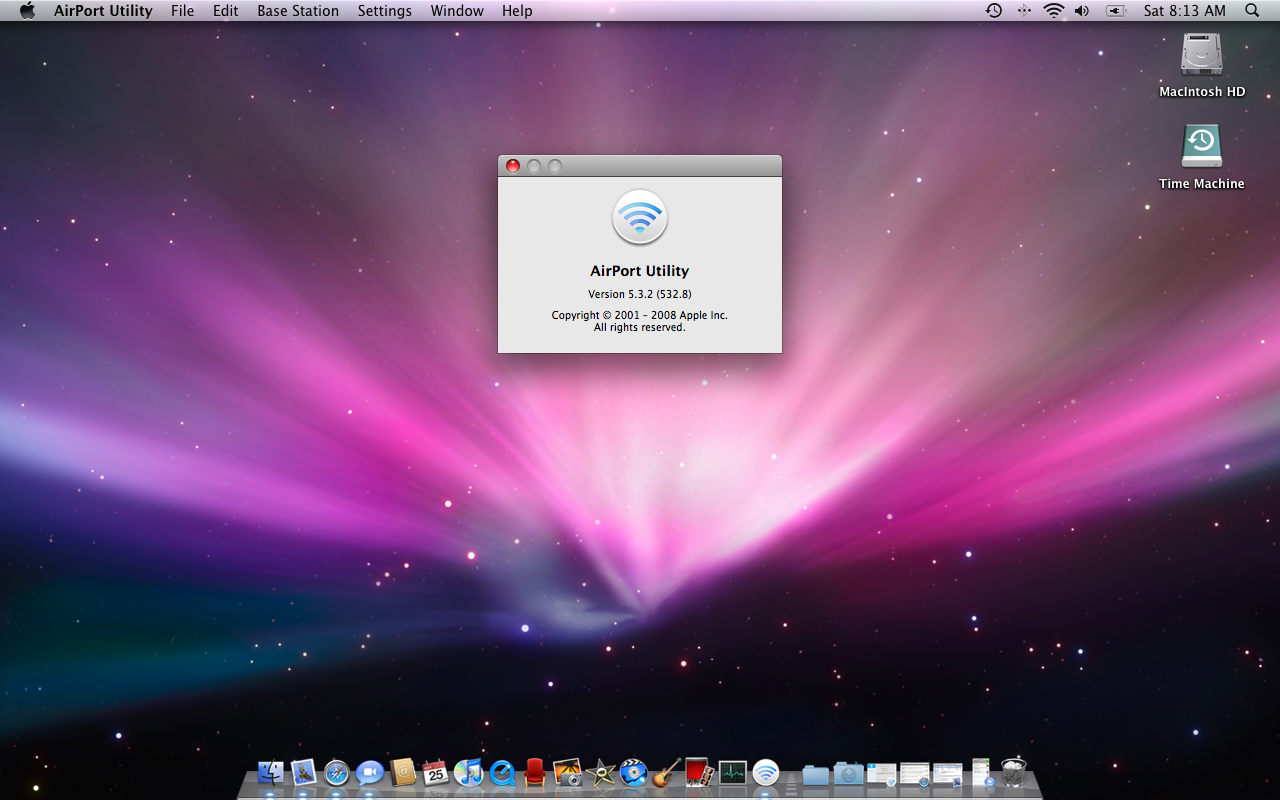Launch iTunes from the Dock
The image size is (1280, 800).
coord(468,772)
